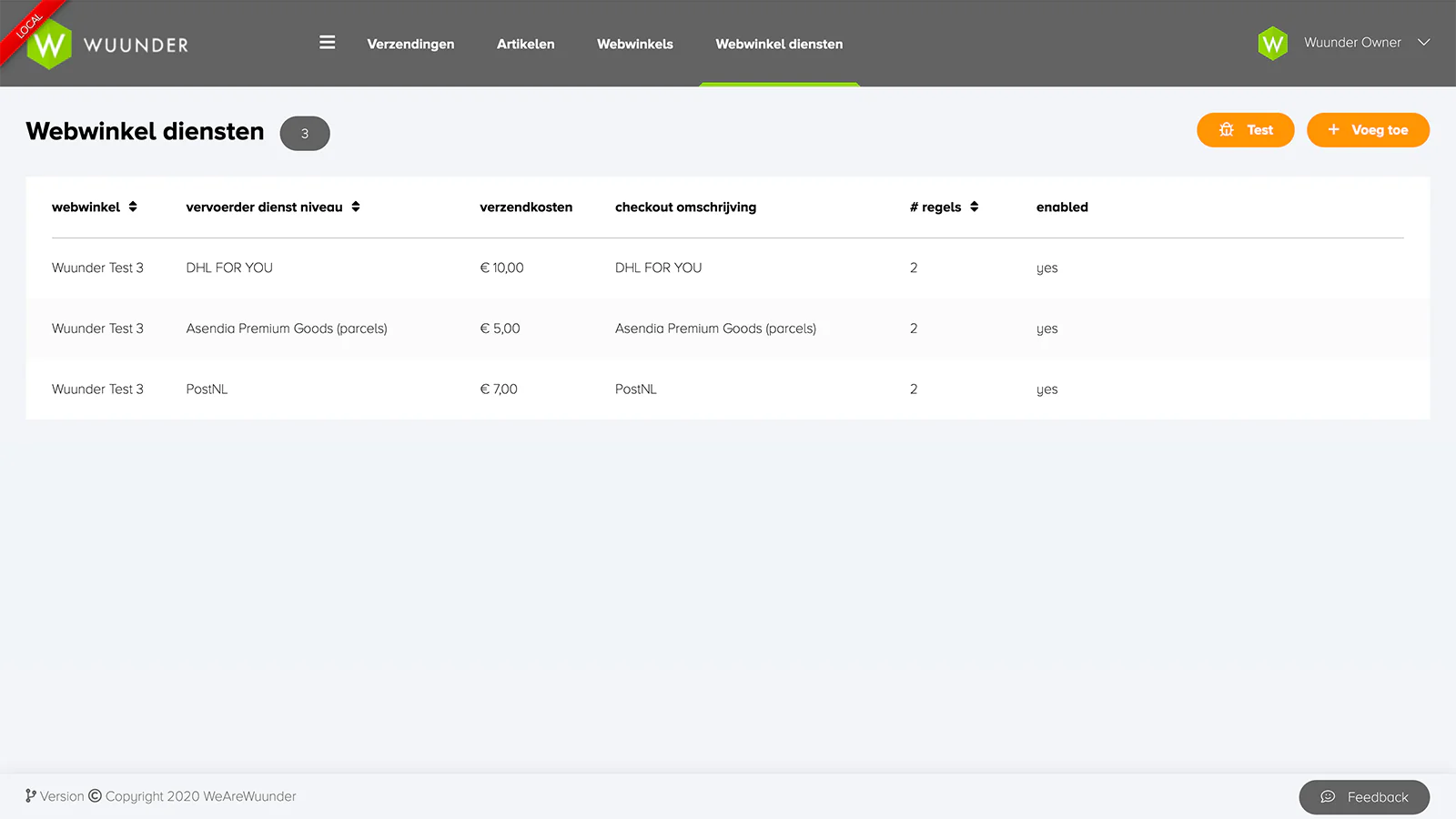Click the € 7,00 shipping cost cell
Image resolution: width=1456 pixels, height=819 pixels.
tap(499, 389)
